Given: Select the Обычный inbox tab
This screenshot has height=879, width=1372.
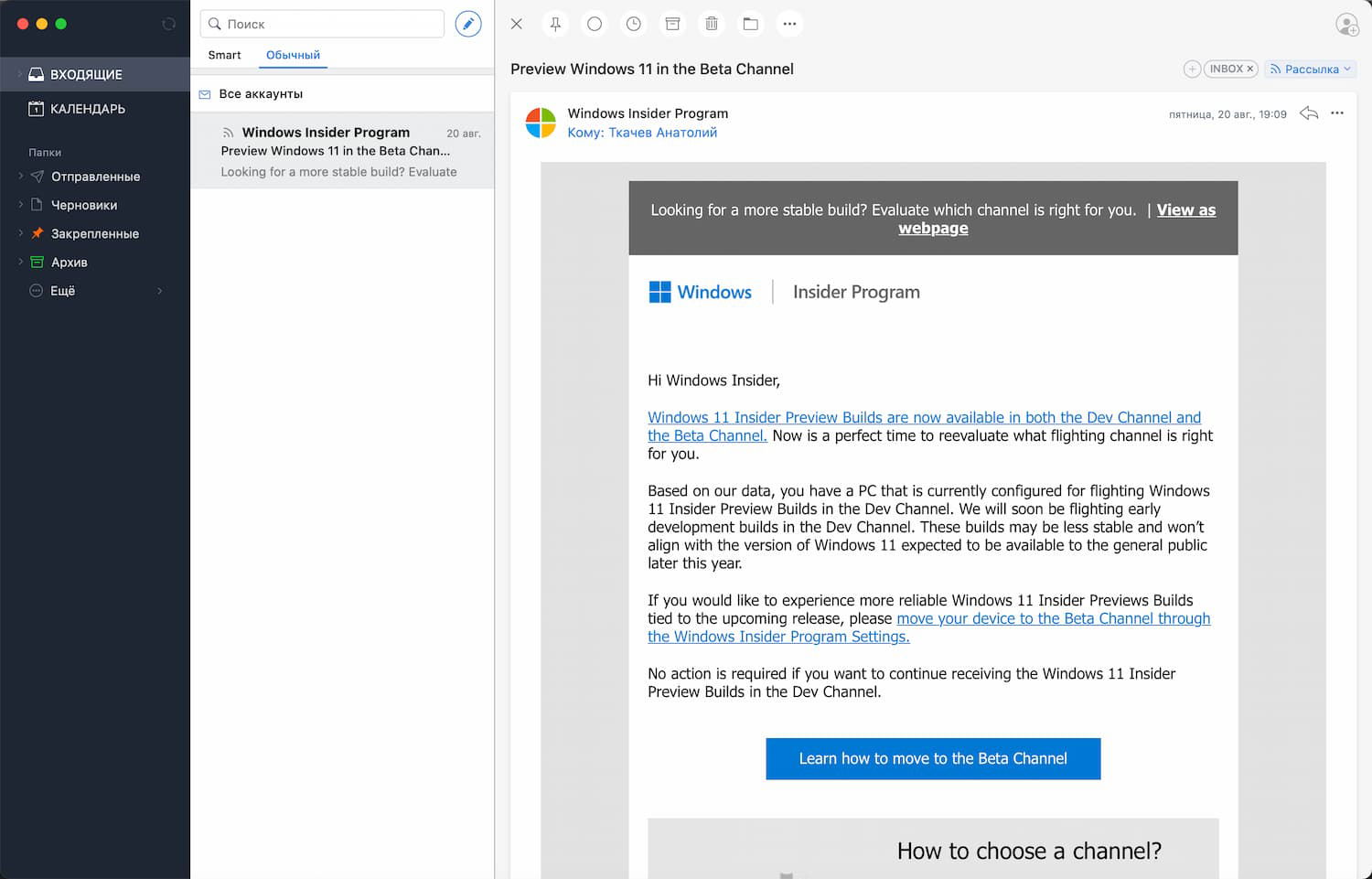Looking at the screenshot, I should click(x=293, y=55).
